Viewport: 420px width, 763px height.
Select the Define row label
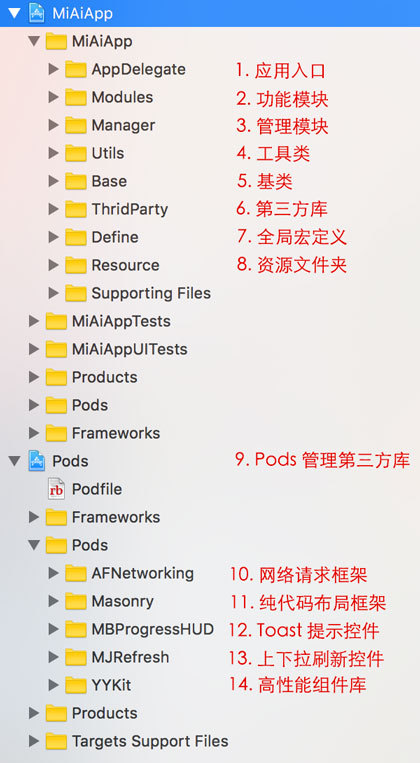tap(115, 237)
